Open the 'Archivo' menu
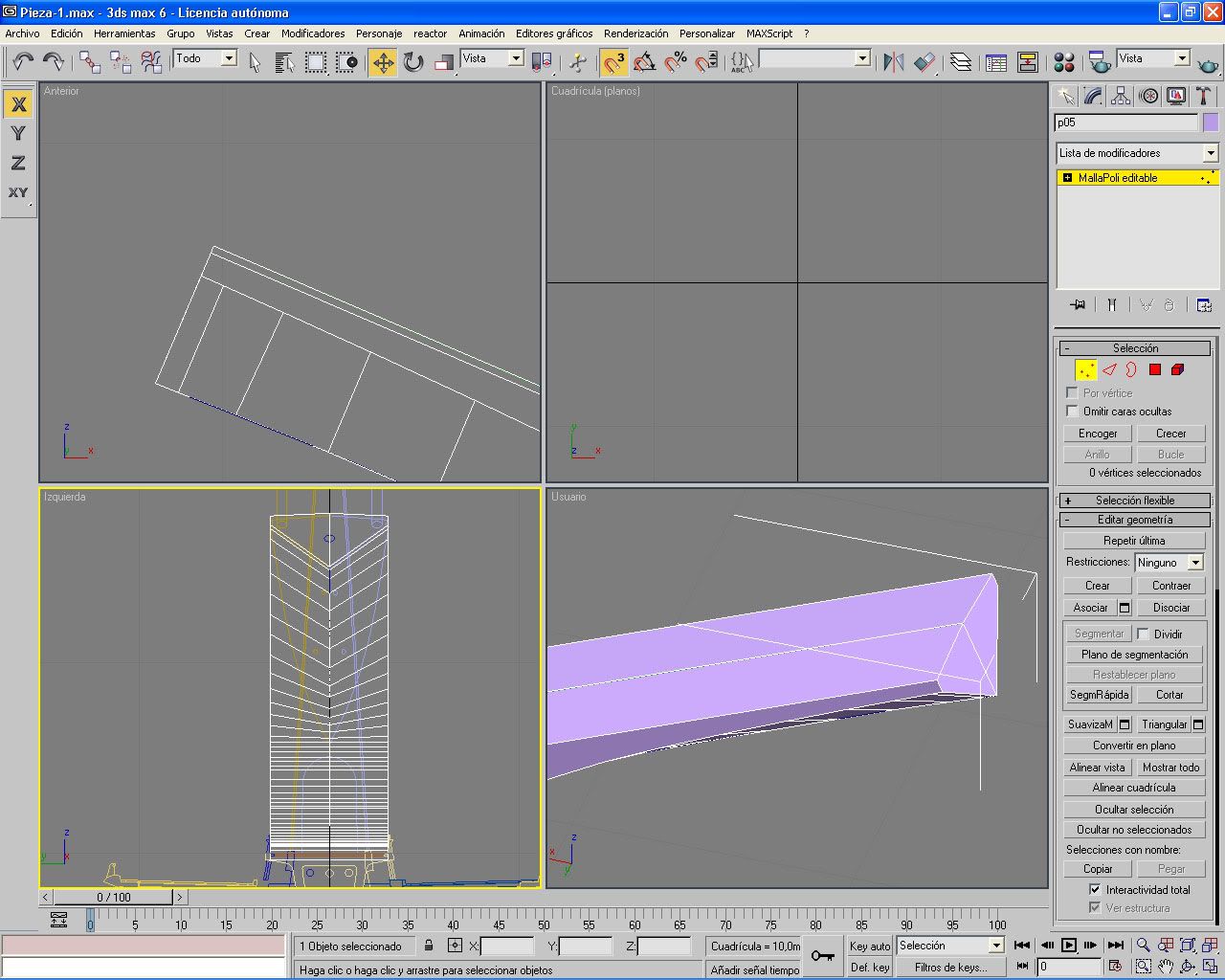Viewport: 1225px width, 980px height. [x=23, y=33]
